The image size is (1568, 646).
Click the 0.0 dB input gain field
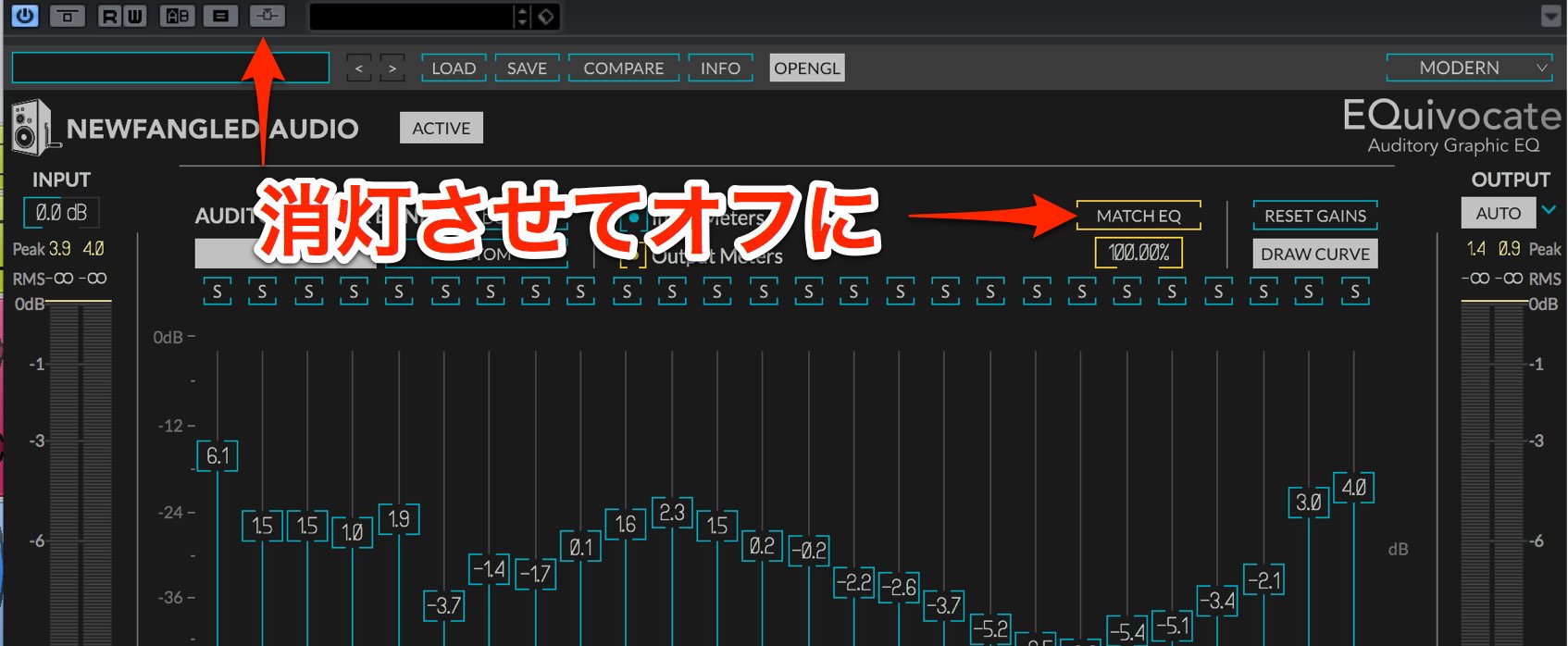(61, 213)
